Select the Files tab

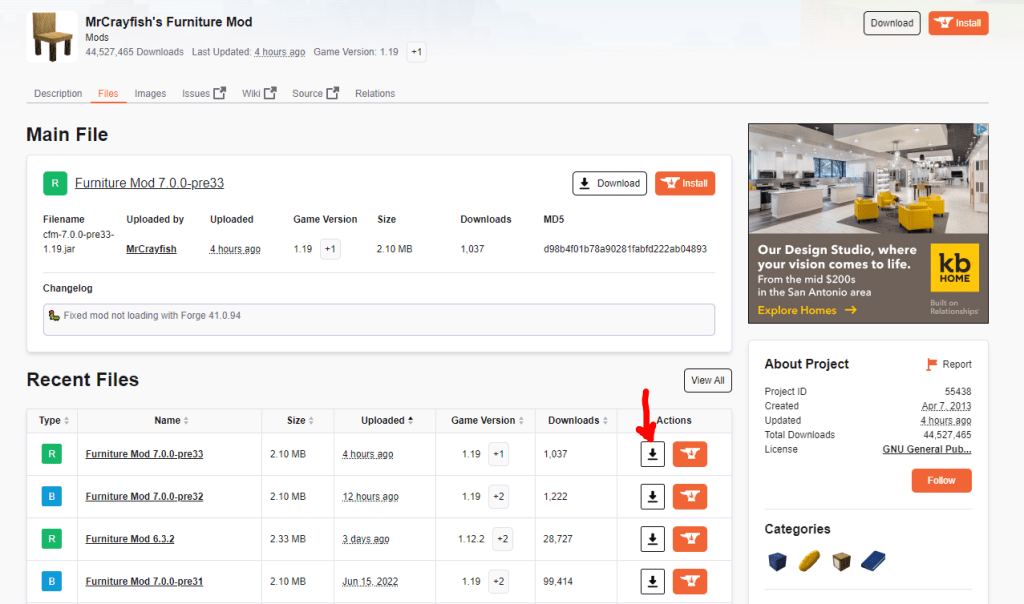click(x=108, y=93)
